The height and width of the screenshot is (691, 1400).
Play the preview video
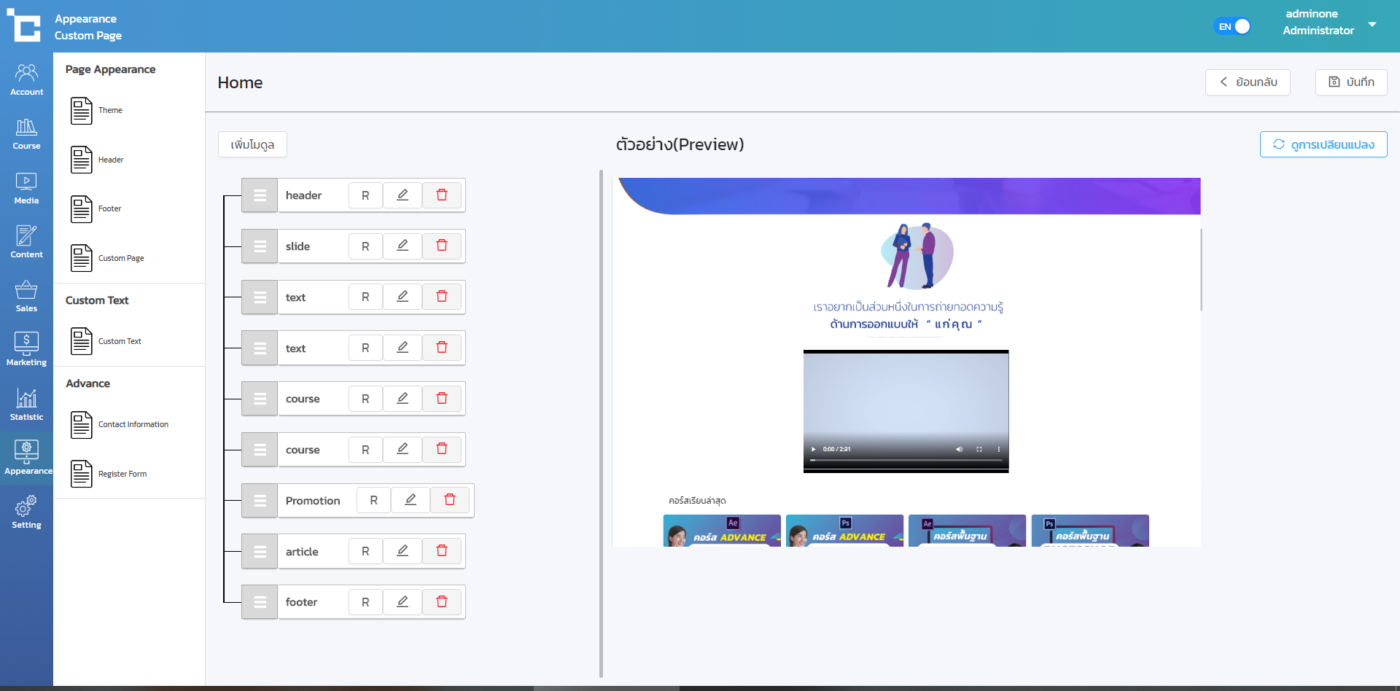click(x=813, y=449)
